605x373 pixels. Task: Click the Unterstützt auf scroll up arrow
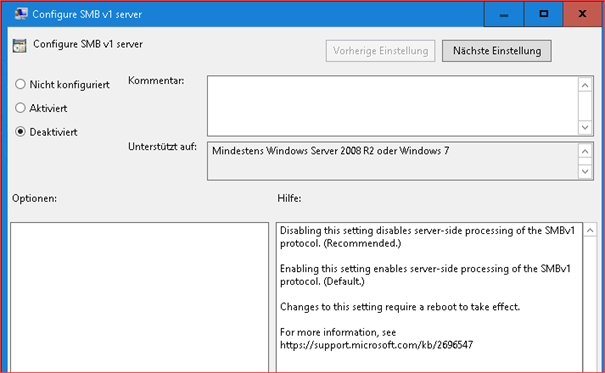pos(585,151)
